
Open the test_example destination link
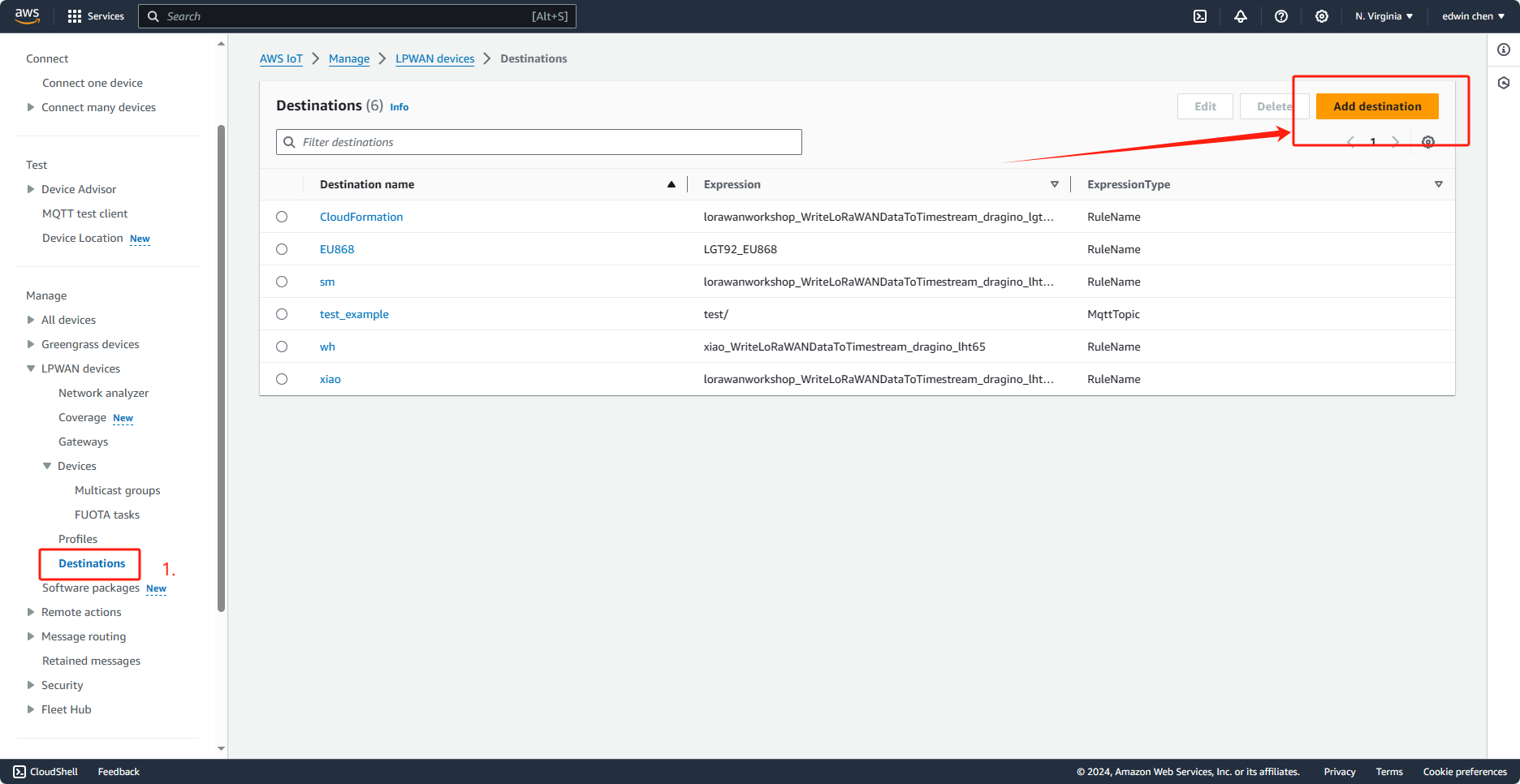(354, 314)
